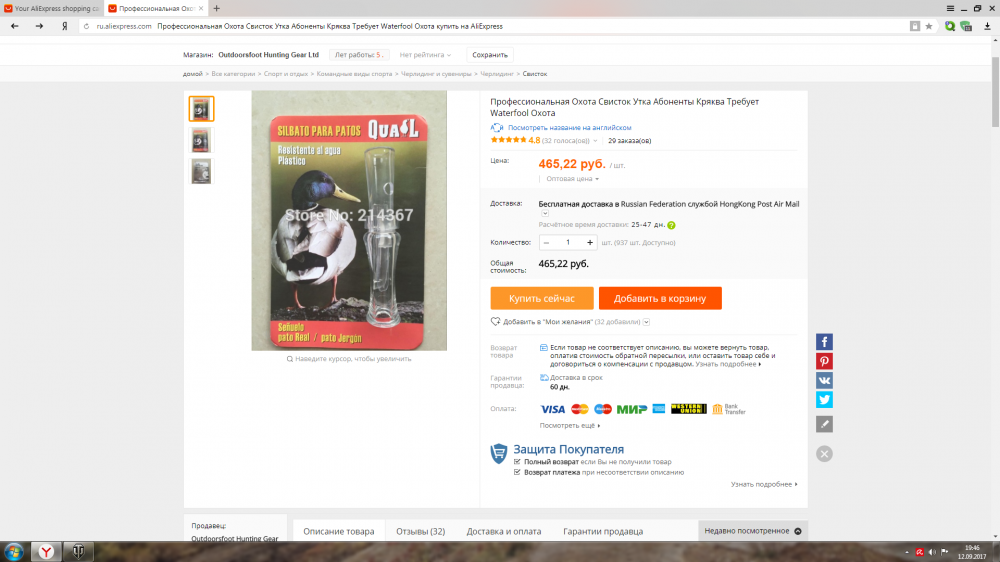Open the Нет рейтинга dropdown

[425, 55]
